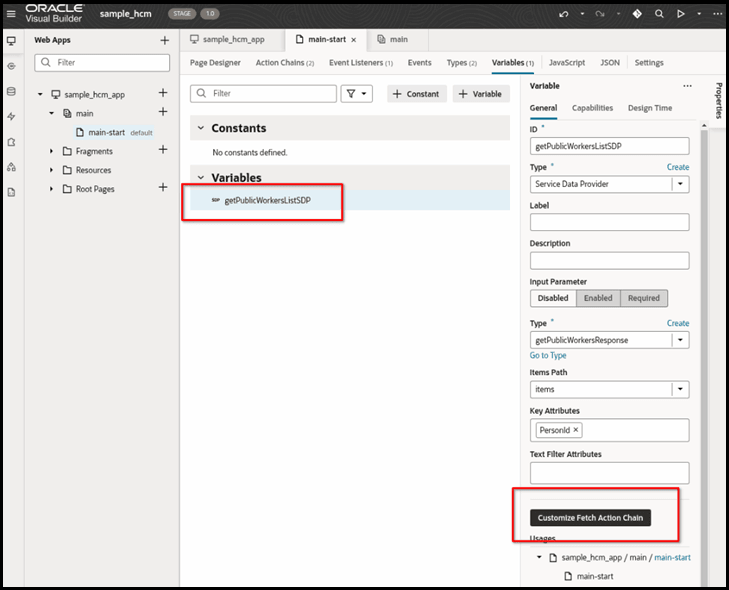Click plus icon next to Root Pages
729x590 pixels.
pos(163,187)
